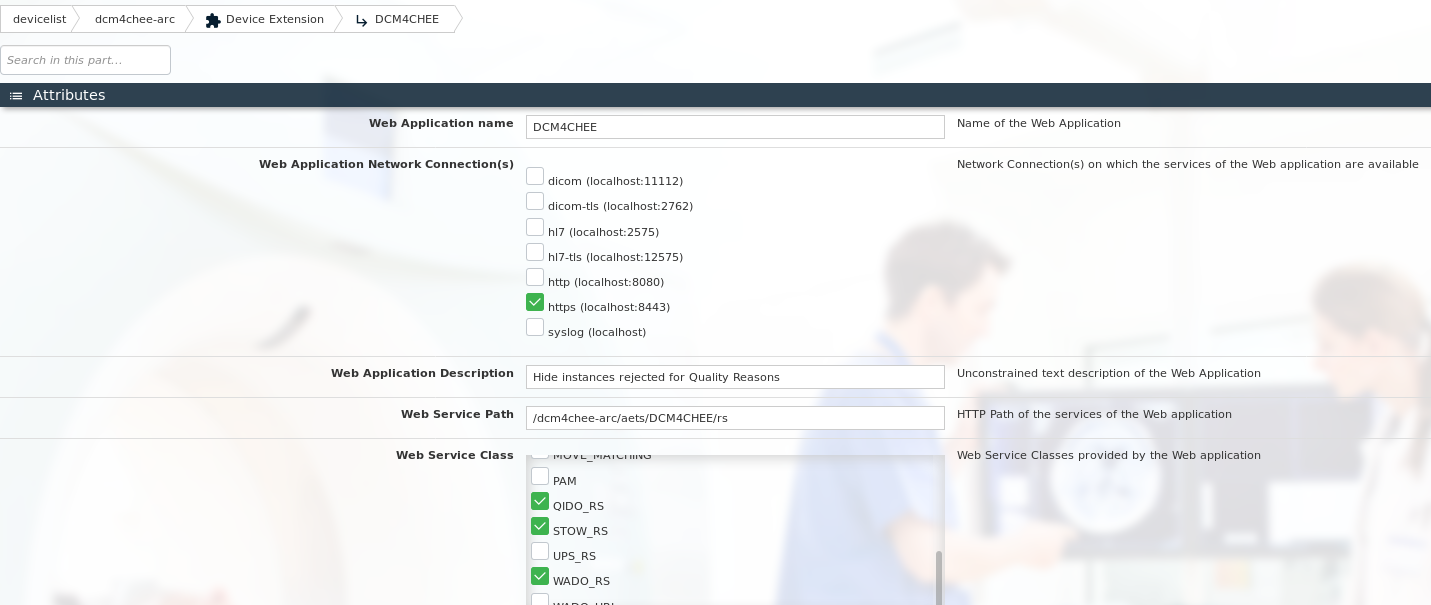Click the Device Extension puzzle piece icon
Viewport: 1431px width, 605px height.
pyautogui.click(x=213, y=19)
